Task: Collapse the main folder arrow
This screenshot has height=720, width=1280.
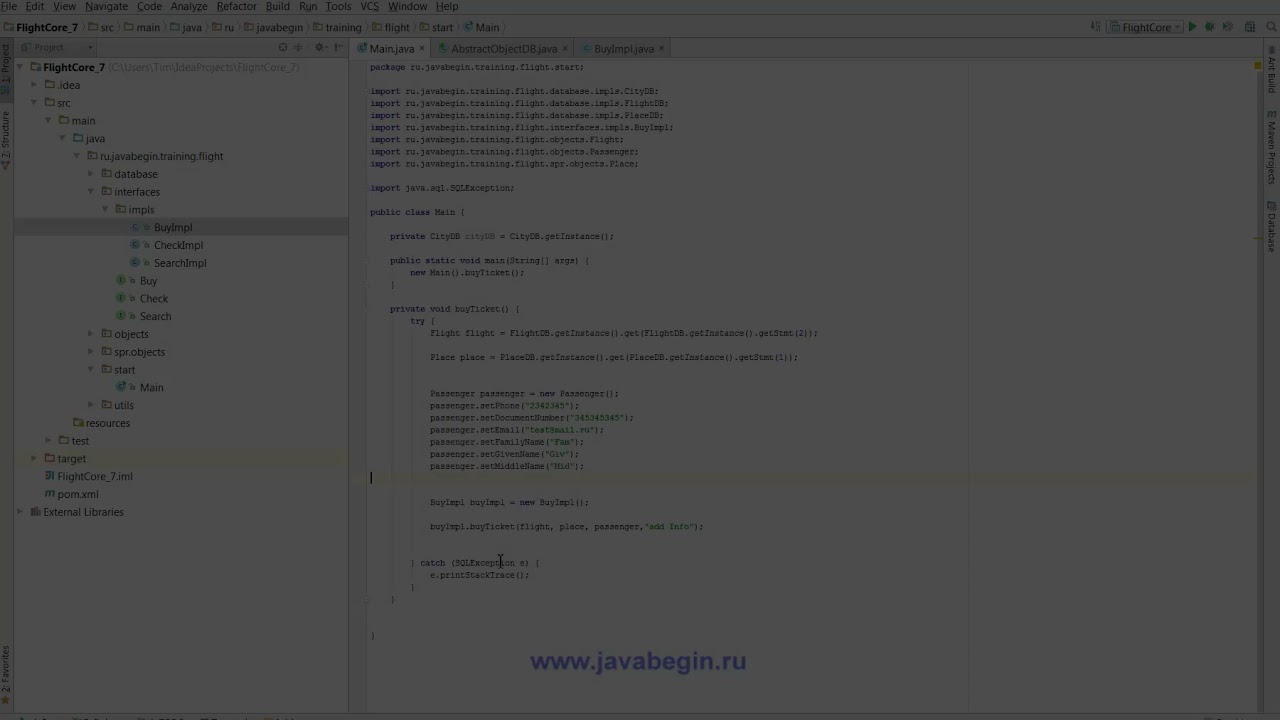Action: 48,121
